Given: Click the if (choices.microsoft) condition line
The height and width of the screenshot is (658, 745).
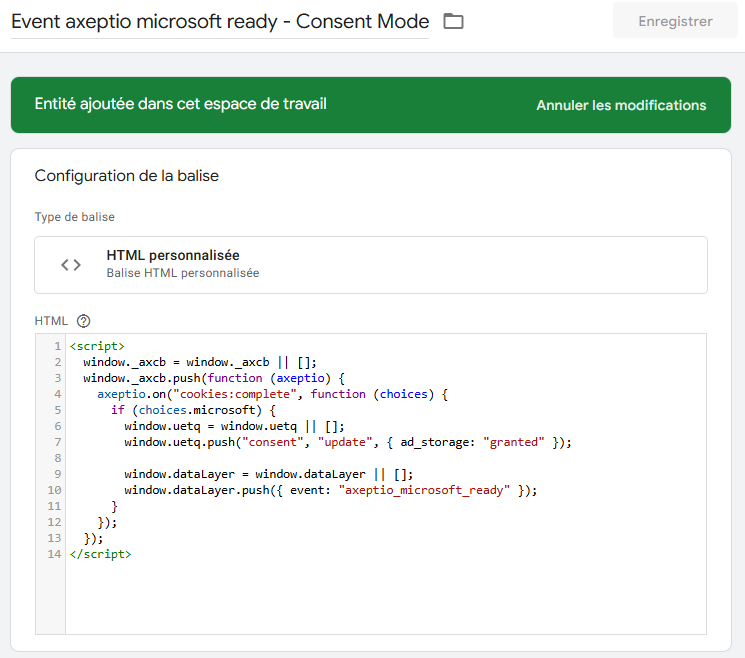Looking at the screenshot, I should coord(193,410).
